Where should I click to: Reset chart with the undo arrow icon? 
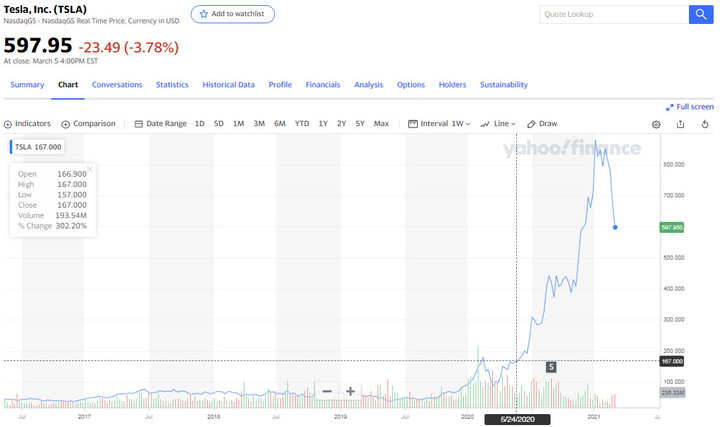[705, 124]
